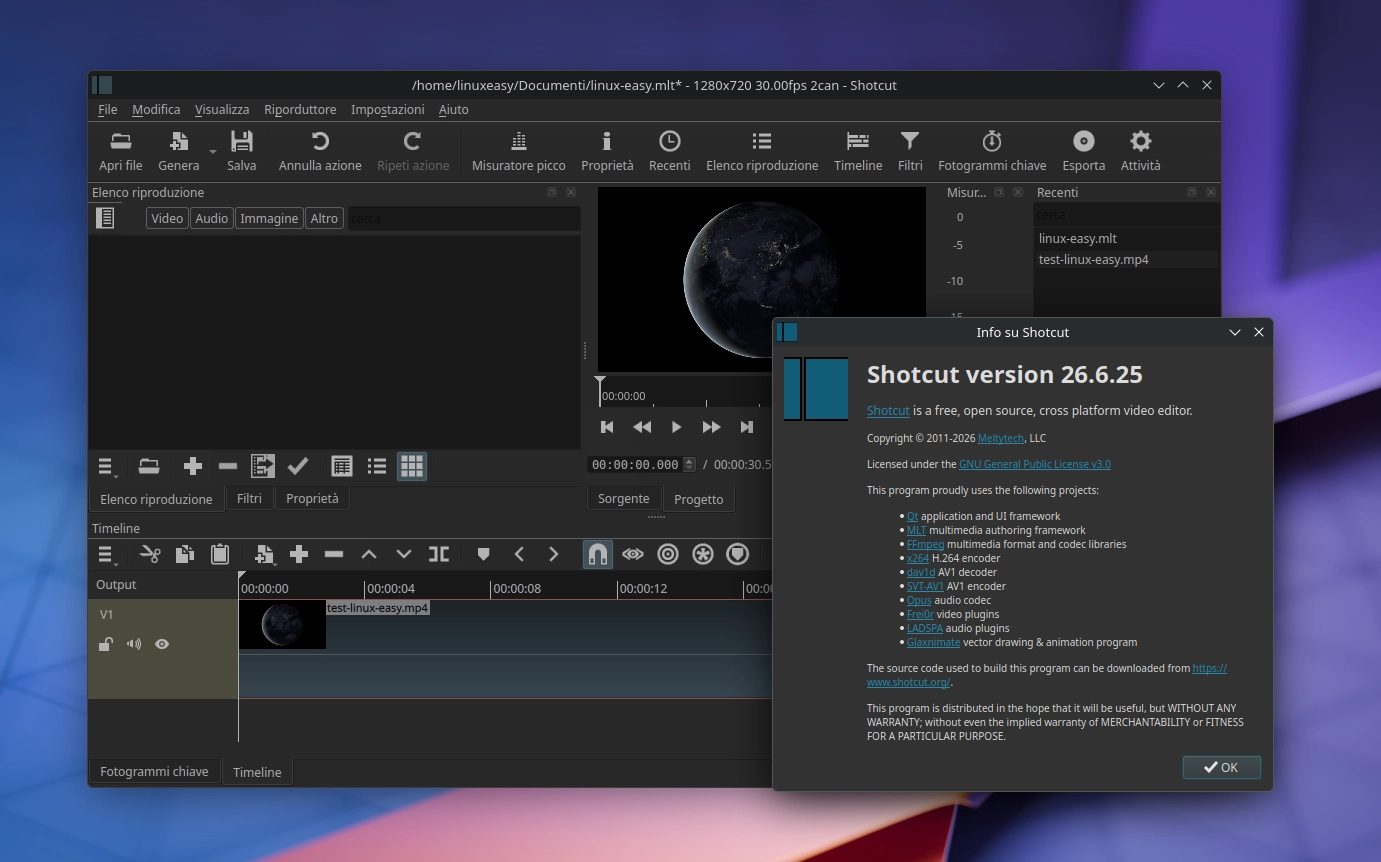This screenshot has height=862, width=1381.
Task: Mute track V1 speaker icon
Action: (134, 644)
